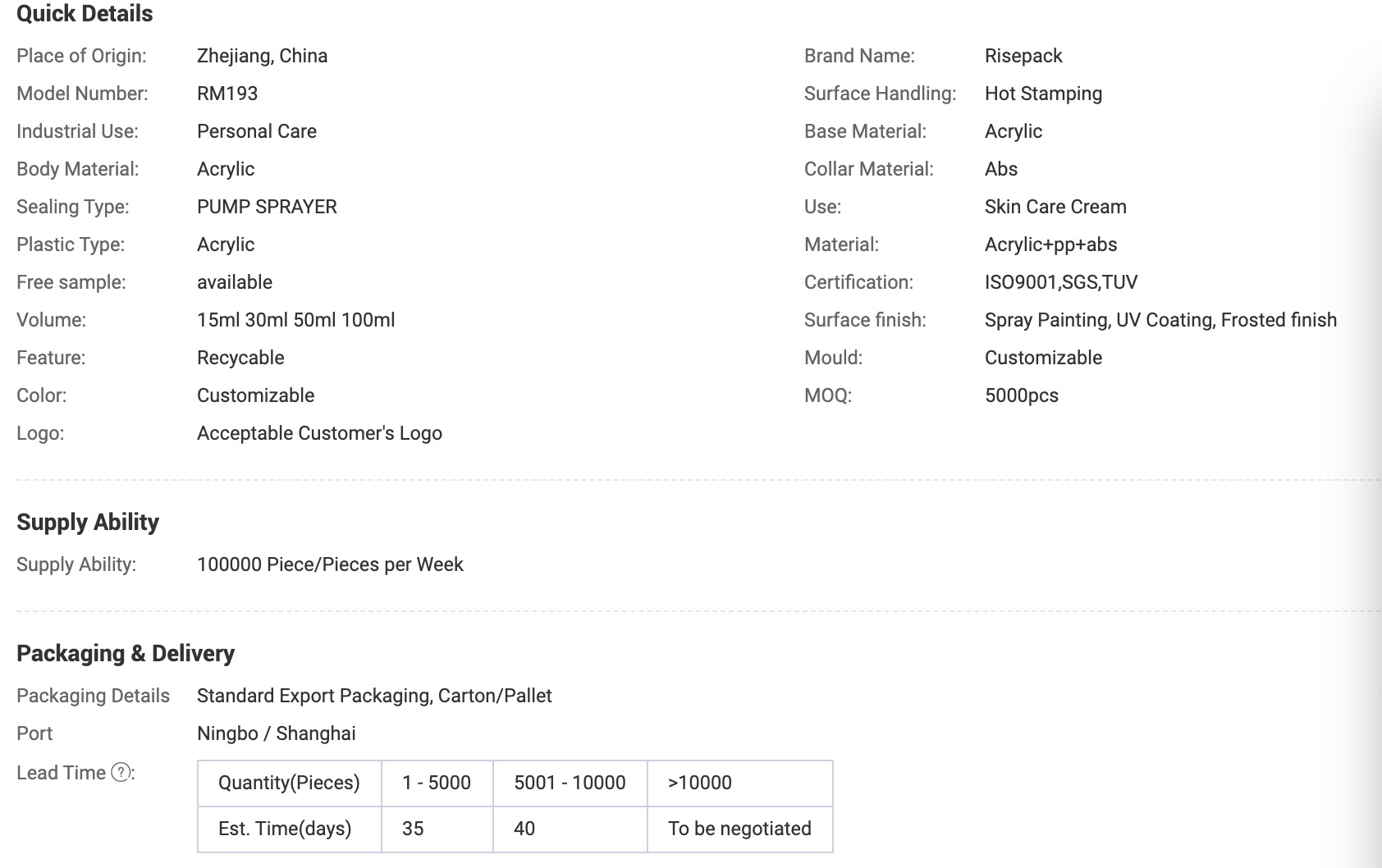This screenshot has height=868, width=1382.
Task: Click the 'Abs' collar material value
Action: pos(1001,169)
